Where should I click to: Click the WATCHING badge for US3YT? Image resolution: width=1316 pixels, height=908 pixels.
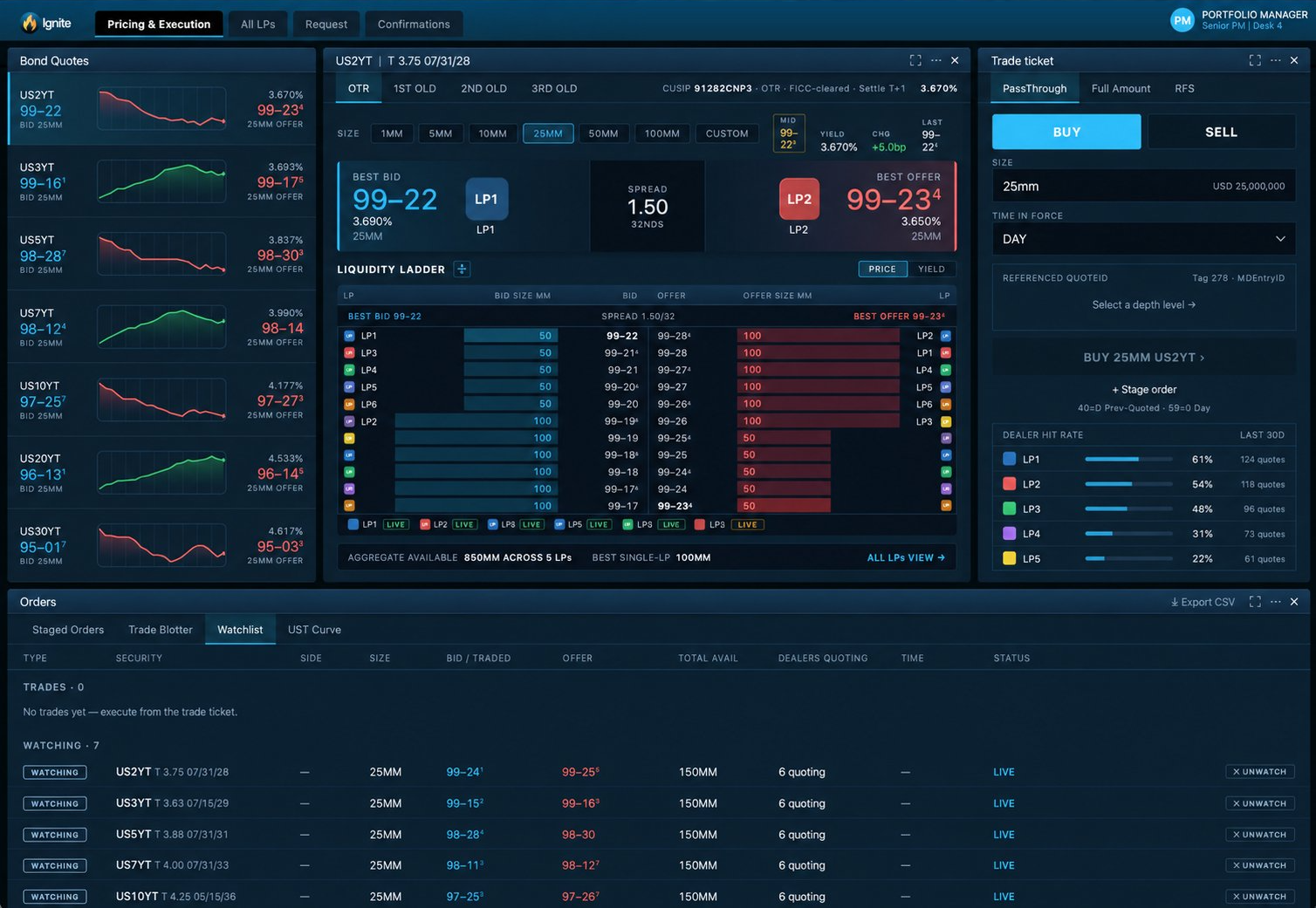[54, 803]
